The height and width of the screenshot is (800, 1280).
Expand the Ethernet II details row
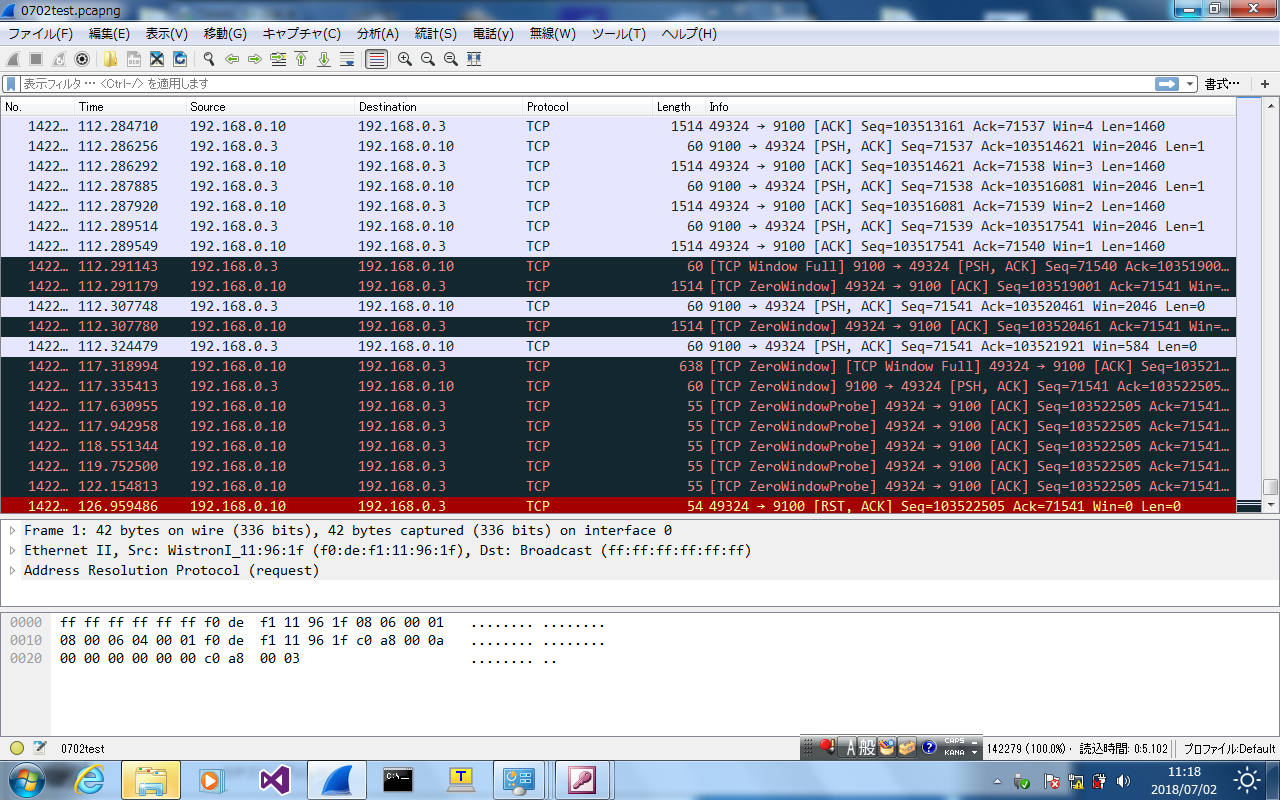tap(13, 550)
